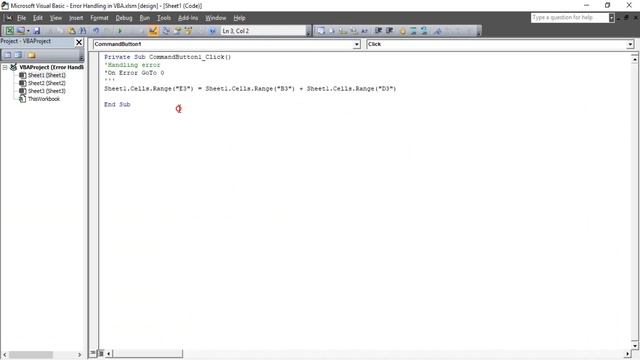The height and width of the screenshot is (360, 640).
Task: Click View Code in Project panel
Action: pos(8,55)
